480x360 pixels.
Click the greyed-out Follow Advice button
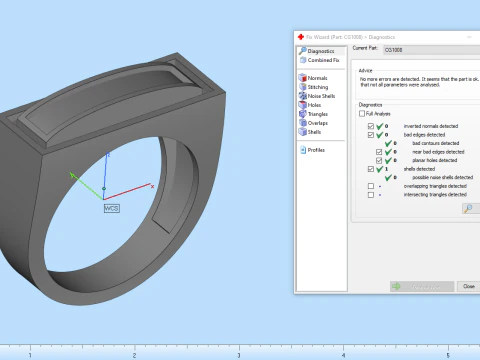click(x=422, y=286)
